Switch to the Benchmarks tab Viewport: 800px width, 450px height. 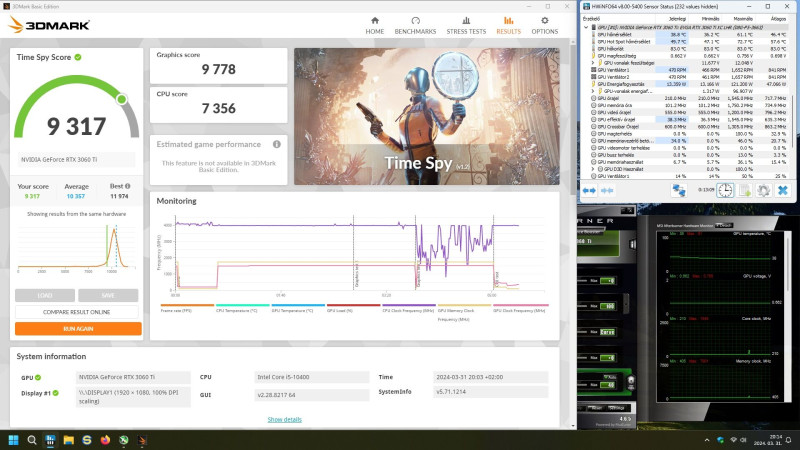click(415, 25)
